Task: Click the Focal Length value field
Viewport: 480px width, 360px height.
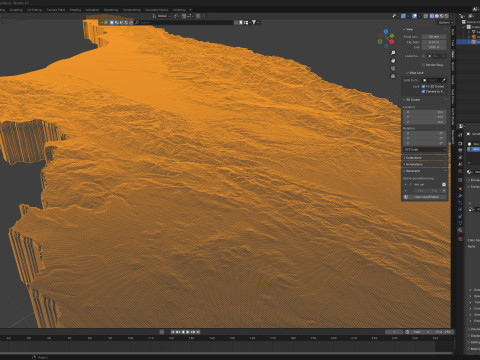Action: (434, 37)
